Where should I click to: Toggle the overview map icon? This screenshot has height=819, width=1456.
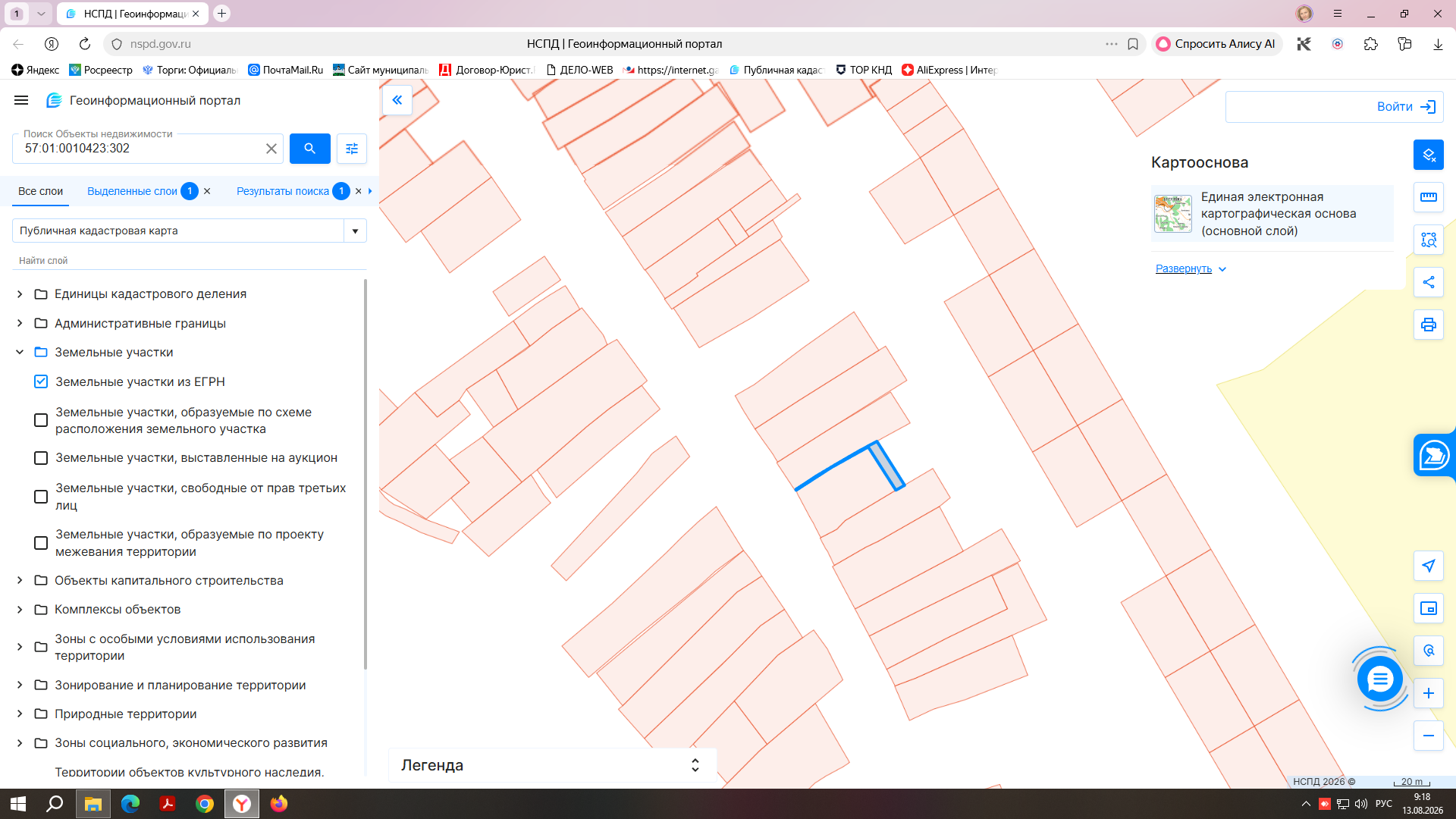pos(1429,608)
